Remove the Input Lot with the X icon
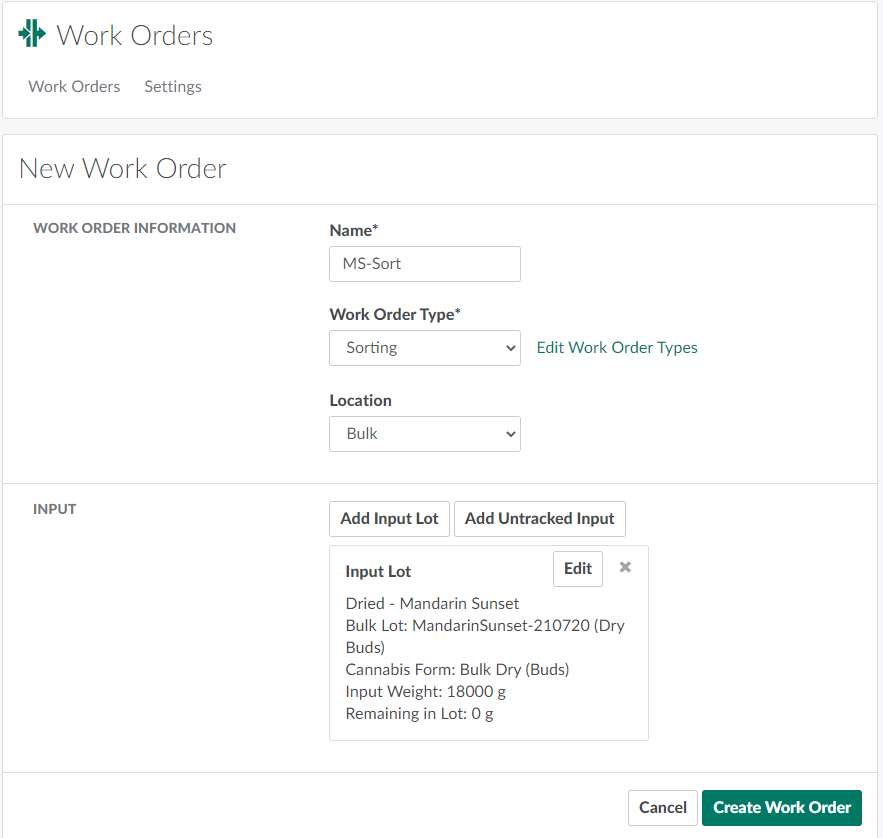883x838 pixels. point(625,567)
